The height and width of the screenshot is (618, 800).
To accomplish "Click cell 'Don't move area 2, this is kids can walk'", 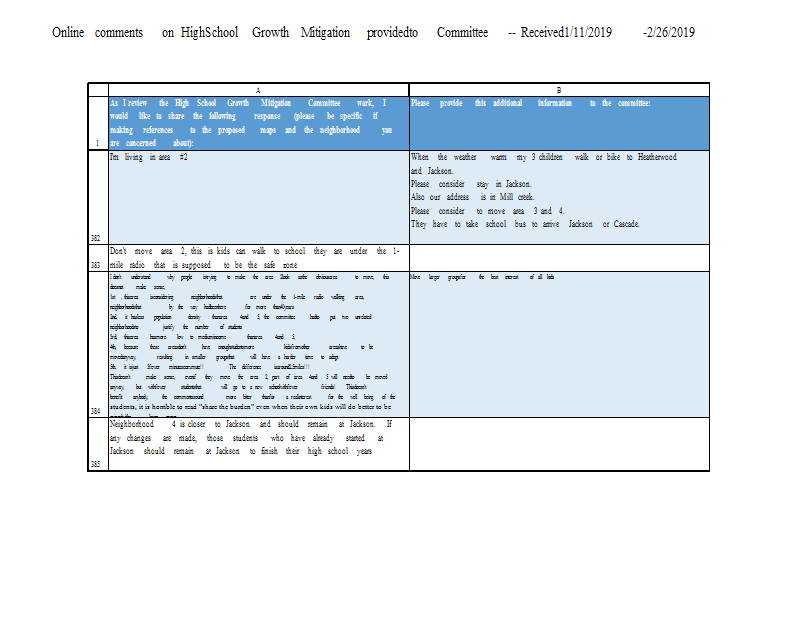I will tap(259, 258).
